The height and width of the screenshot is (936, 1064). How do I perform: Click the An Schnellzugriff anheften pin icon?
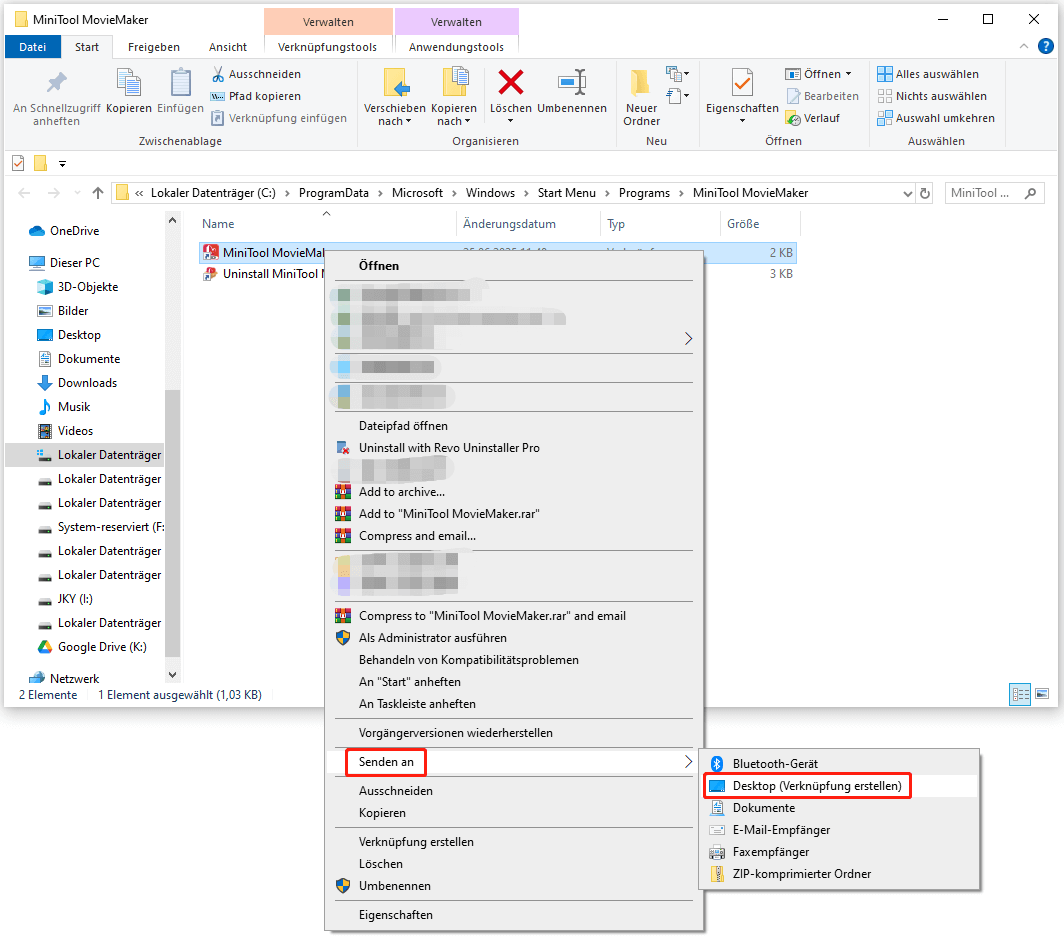56,83
